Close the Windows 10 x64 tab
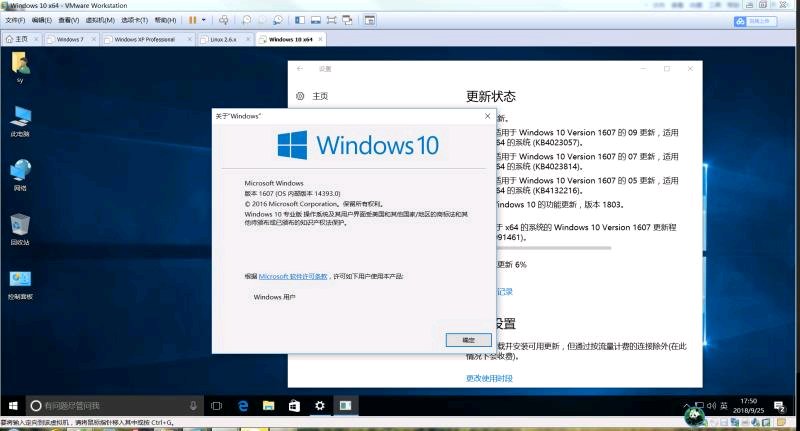This screenshot has width=800, height=431. (x=320, y=39)
